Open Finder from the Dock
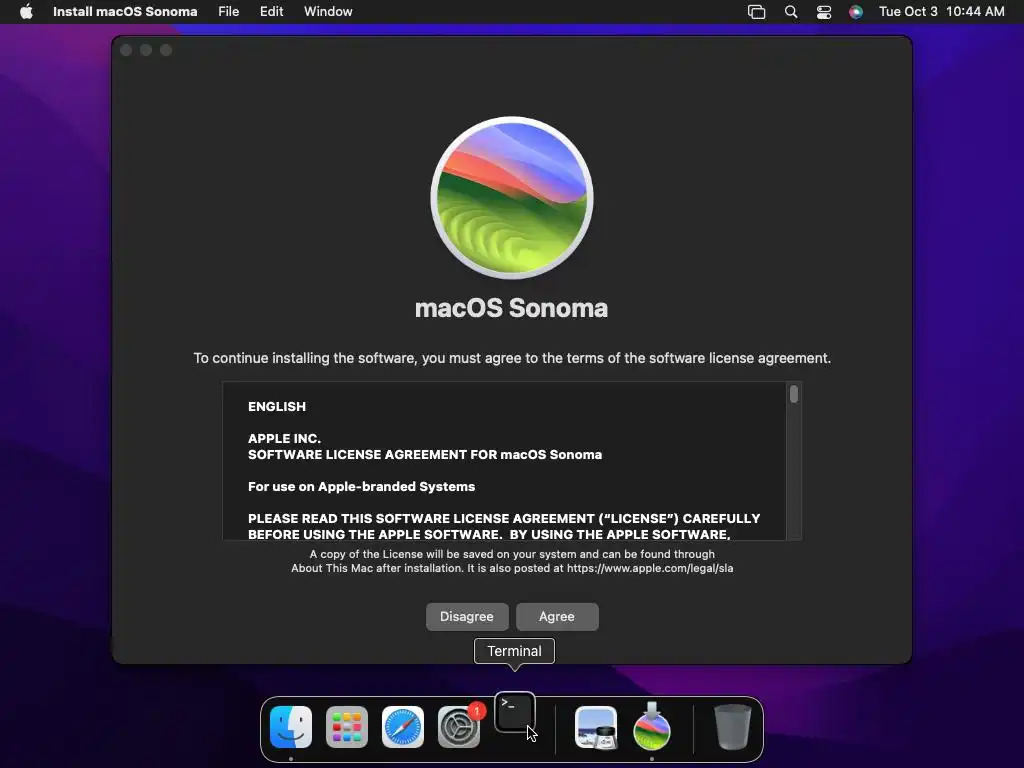Viewport: 1024px width, 768px height. coord(291,727)
